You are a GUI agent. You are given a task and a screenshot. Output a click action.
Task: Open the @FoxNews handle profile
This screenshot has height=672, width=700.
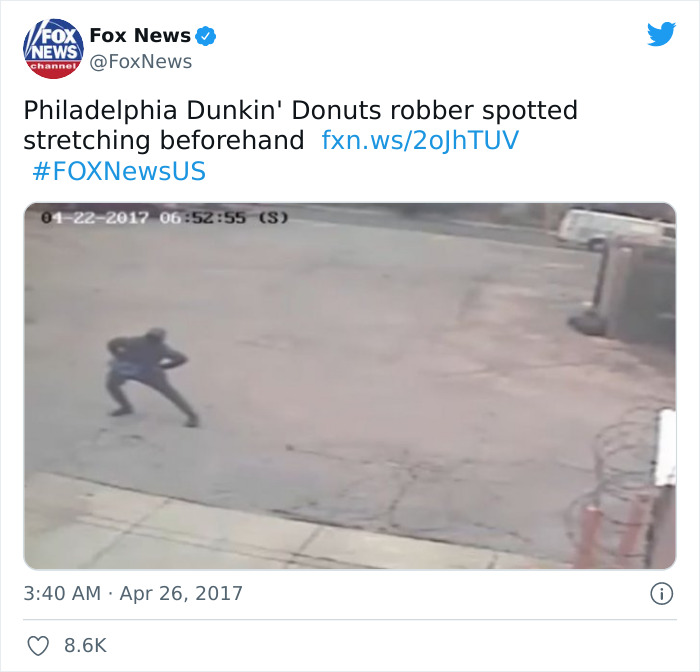(x=141, y=62)
